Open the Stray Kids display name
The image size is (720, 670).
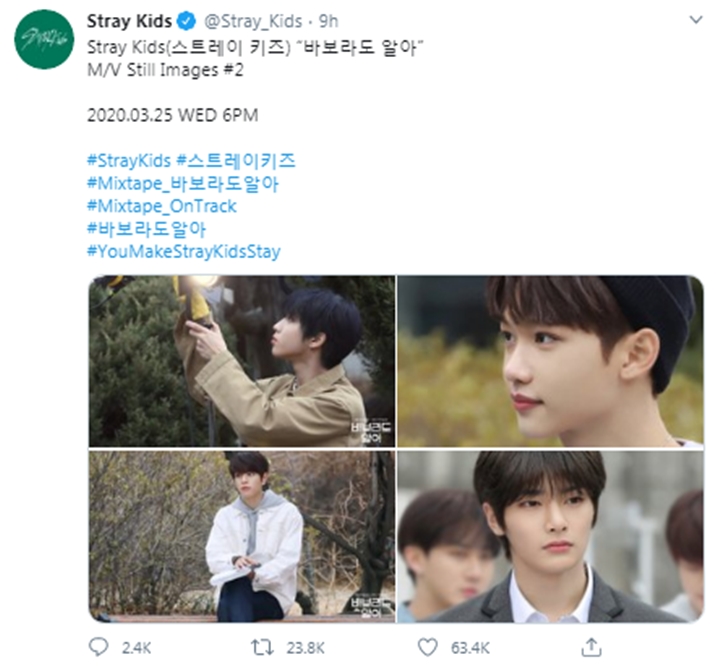click(x=129, y=21)
